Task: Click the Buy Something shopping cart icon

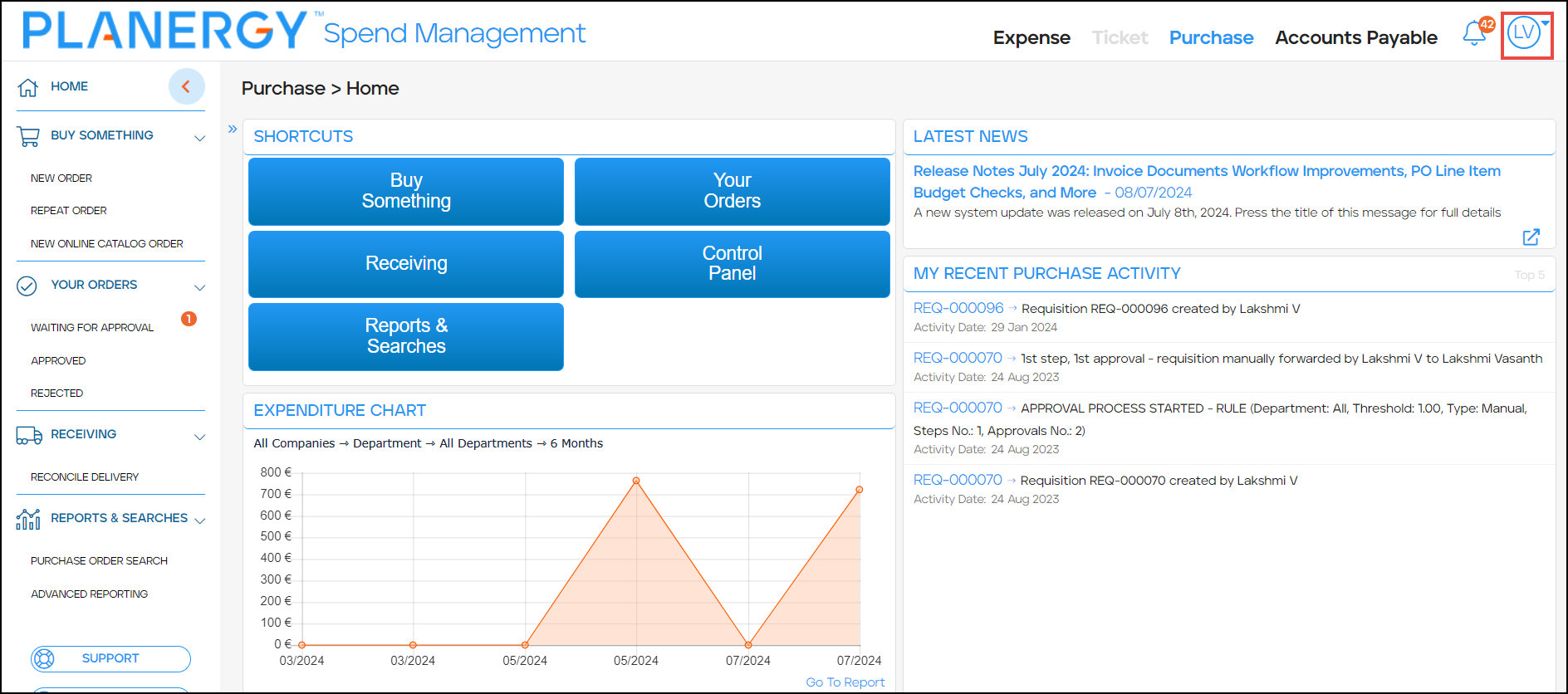Action: point(28,136)
